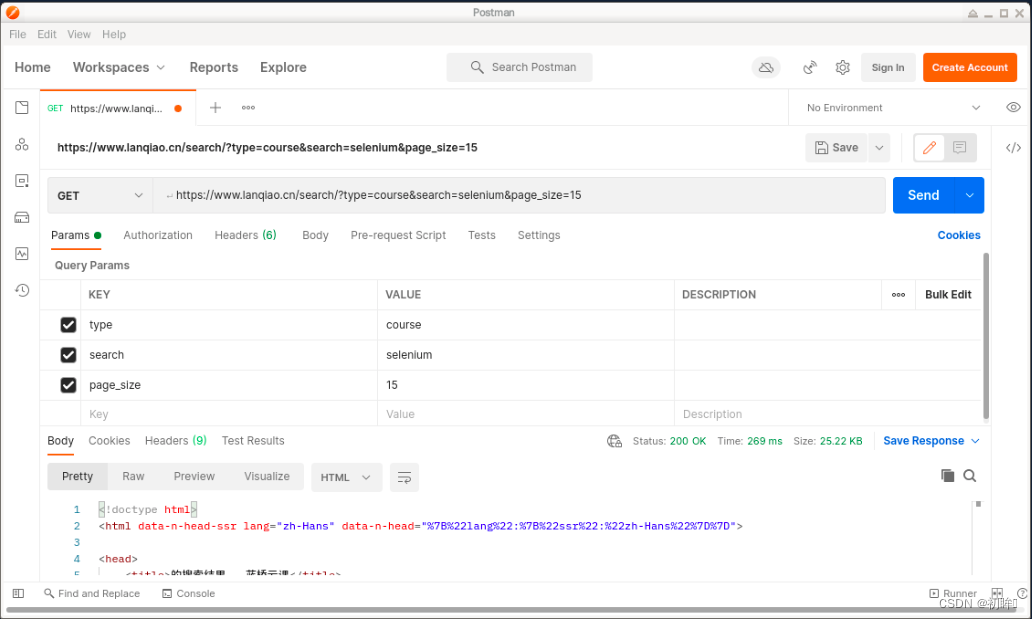The image size is (1032, 619).
Task: Open the Tests tab
Action: [482, 235]
